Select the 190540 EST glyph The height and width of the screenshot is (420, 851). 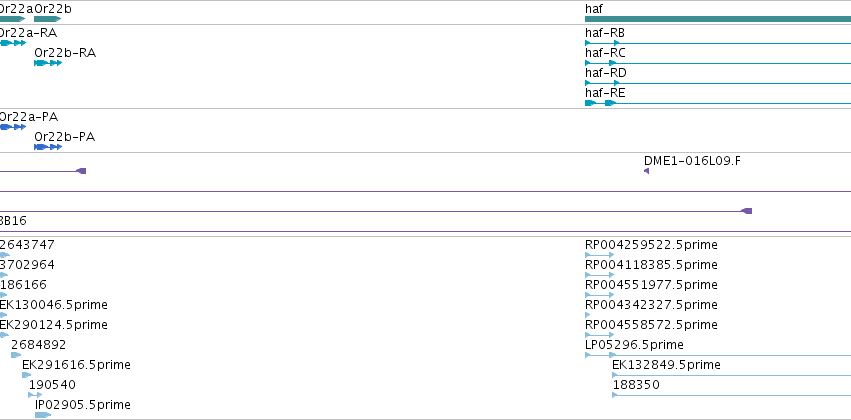(35, 395)
